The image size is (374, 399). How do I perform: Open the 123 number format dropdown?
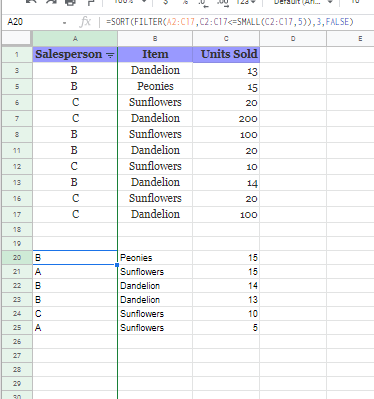246,2
